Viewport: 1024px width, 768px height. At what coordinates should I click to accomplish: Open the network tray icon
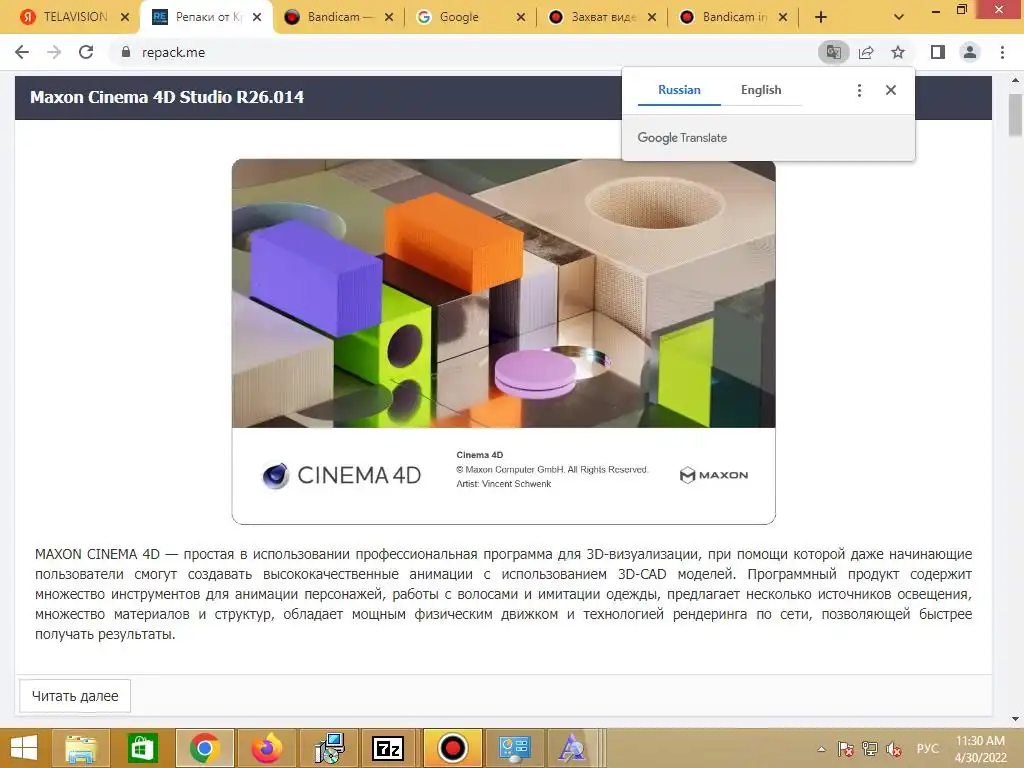pos(870,749)
